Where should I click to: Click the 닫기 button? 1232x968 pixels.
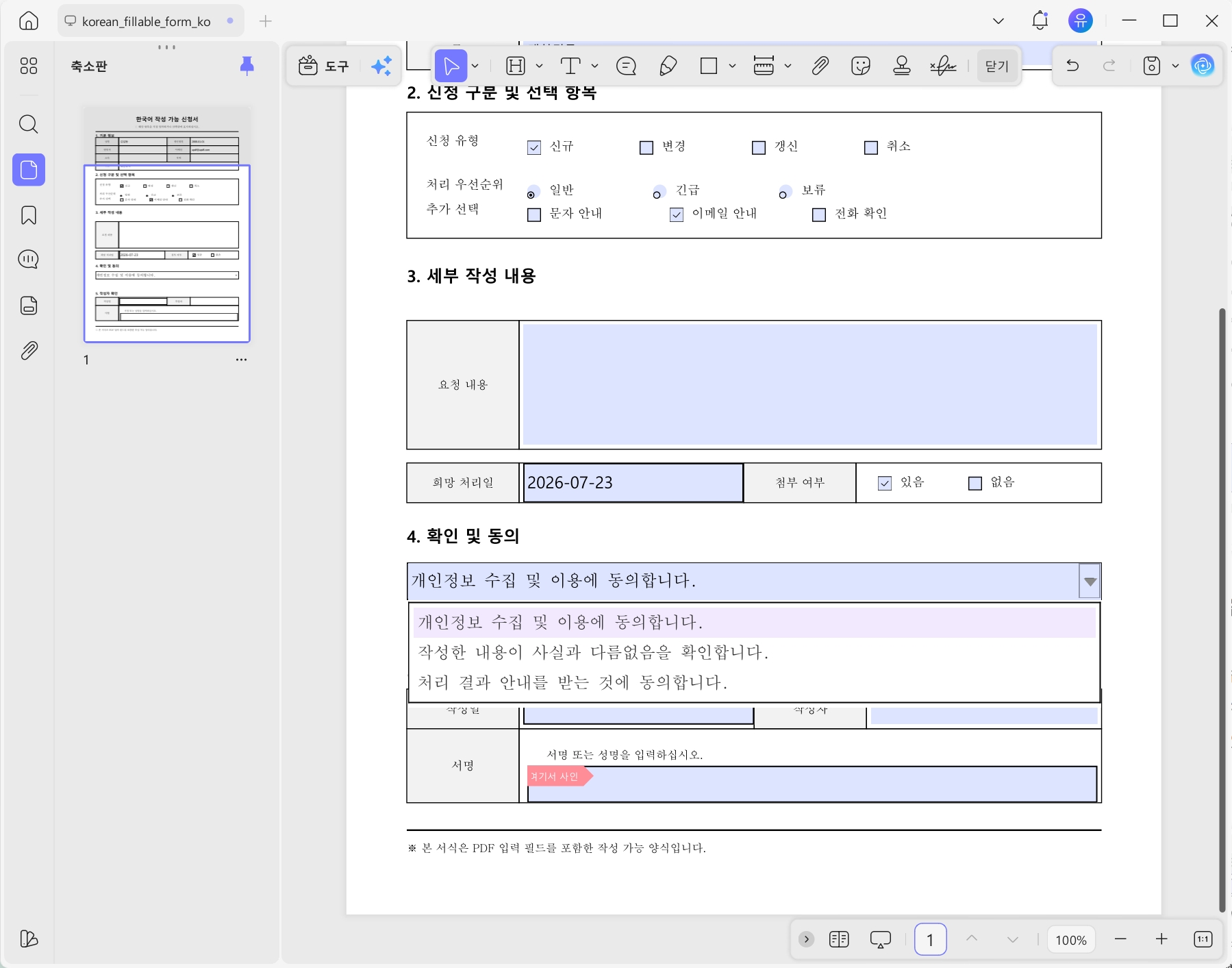[x=996, y=66]
